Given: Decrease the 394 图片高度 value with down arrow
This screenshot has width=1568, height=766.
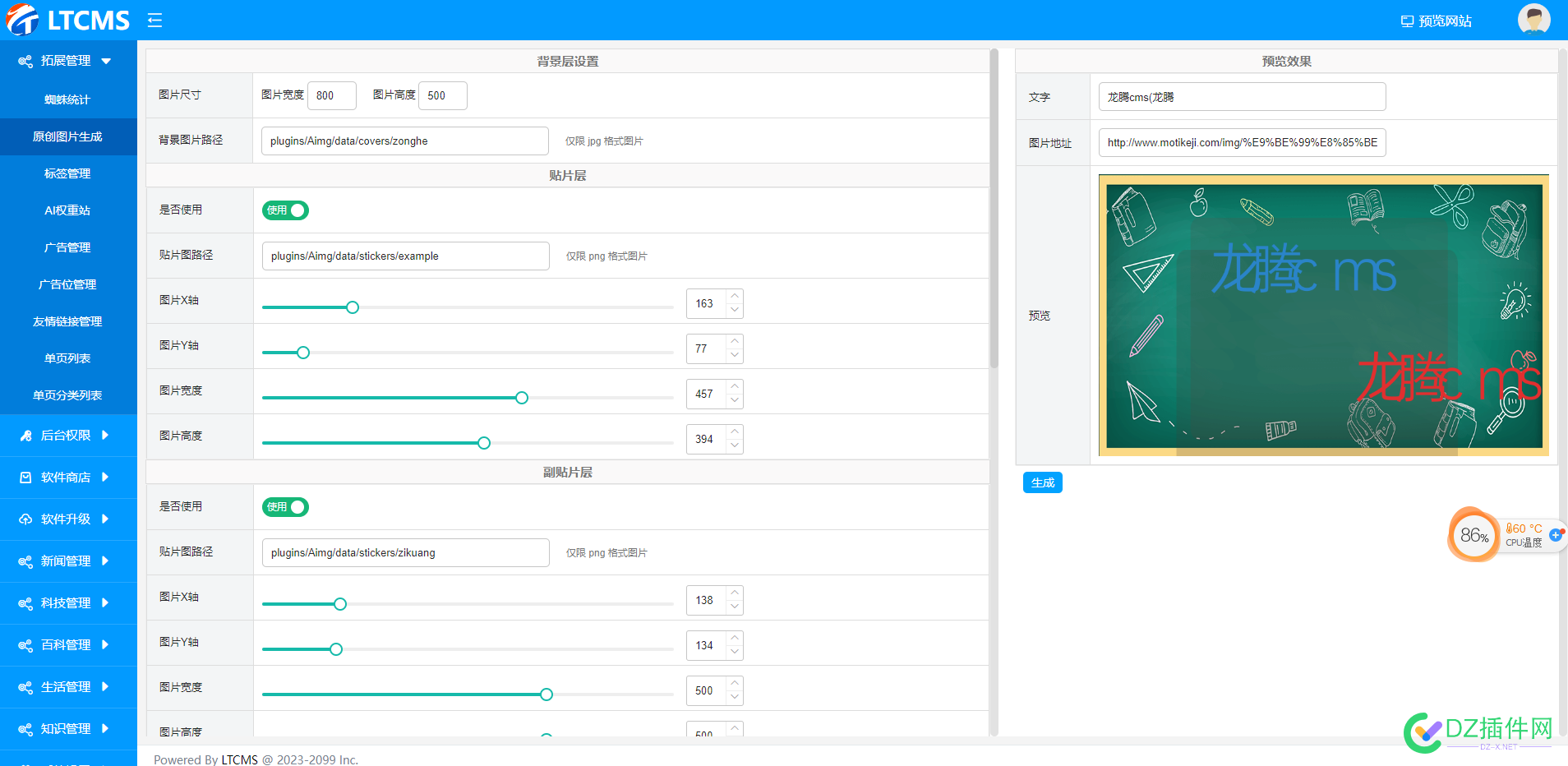Looking at the screenshot, I should tap(735, 446).
